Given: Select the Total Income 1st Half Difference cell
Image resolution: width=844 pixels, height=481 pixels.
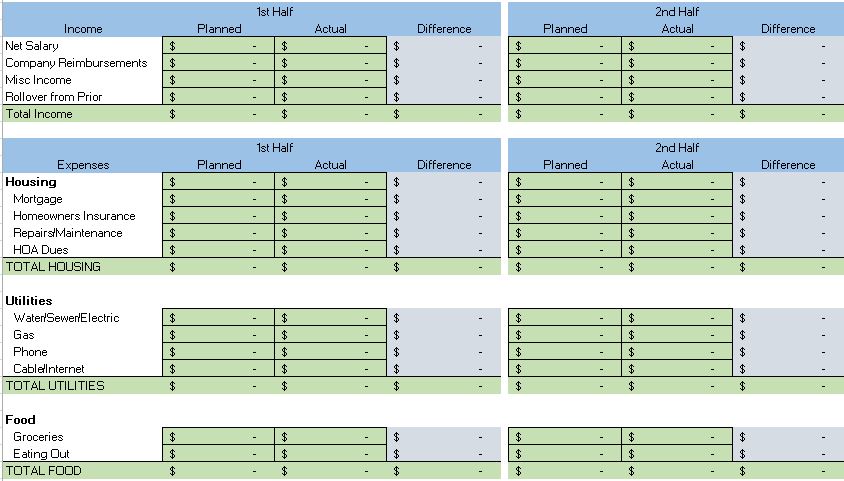Looking at the screenshot, I should pos(443,114).
